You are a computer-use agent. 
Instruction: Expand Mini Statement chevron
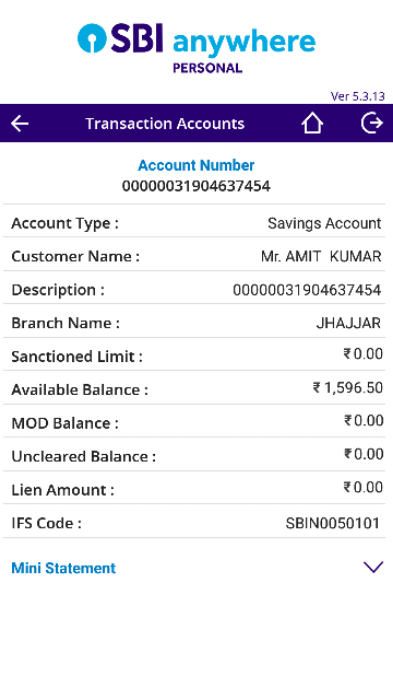373,567
